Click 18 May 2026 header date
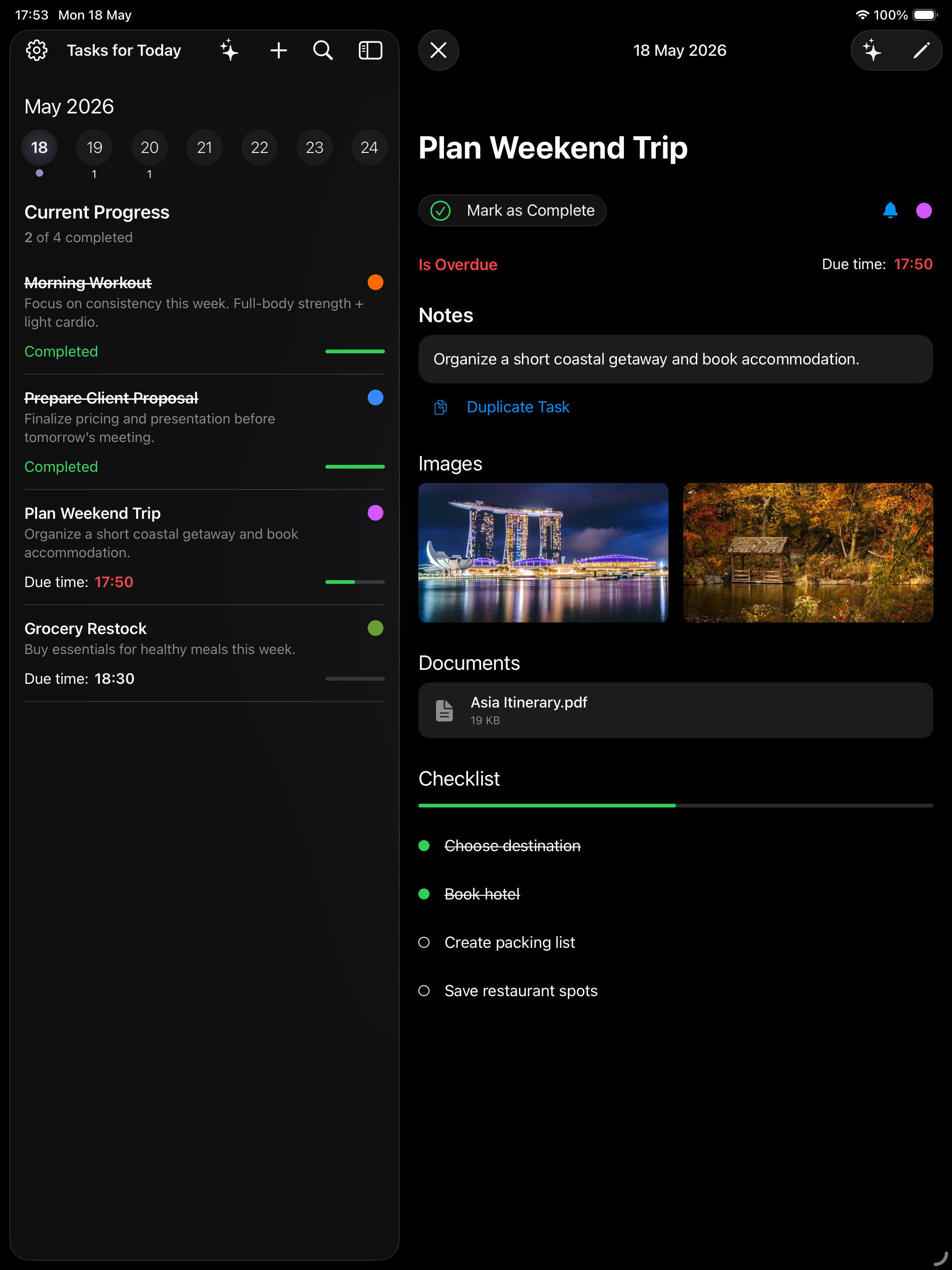The width and height of the screenshot is (952, 1270). point(680,51)
